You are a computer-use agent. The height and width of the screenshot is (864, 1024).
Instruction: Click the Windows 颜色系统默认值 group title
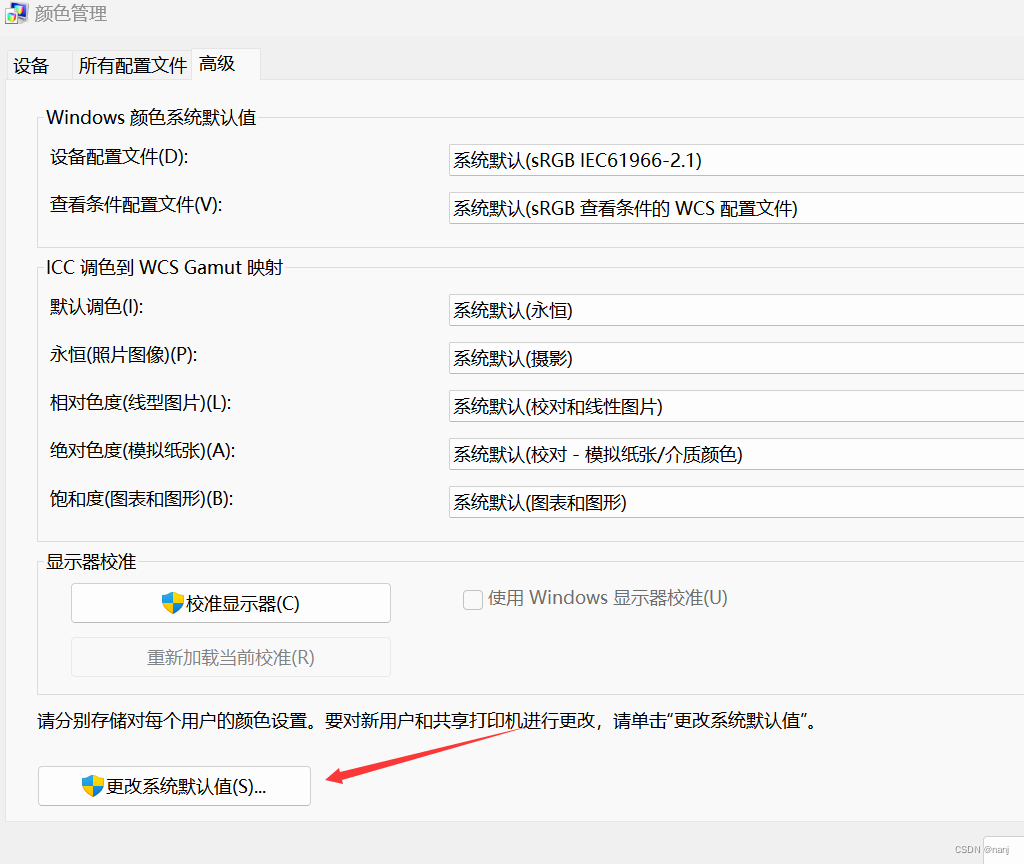tap(151, 118)
